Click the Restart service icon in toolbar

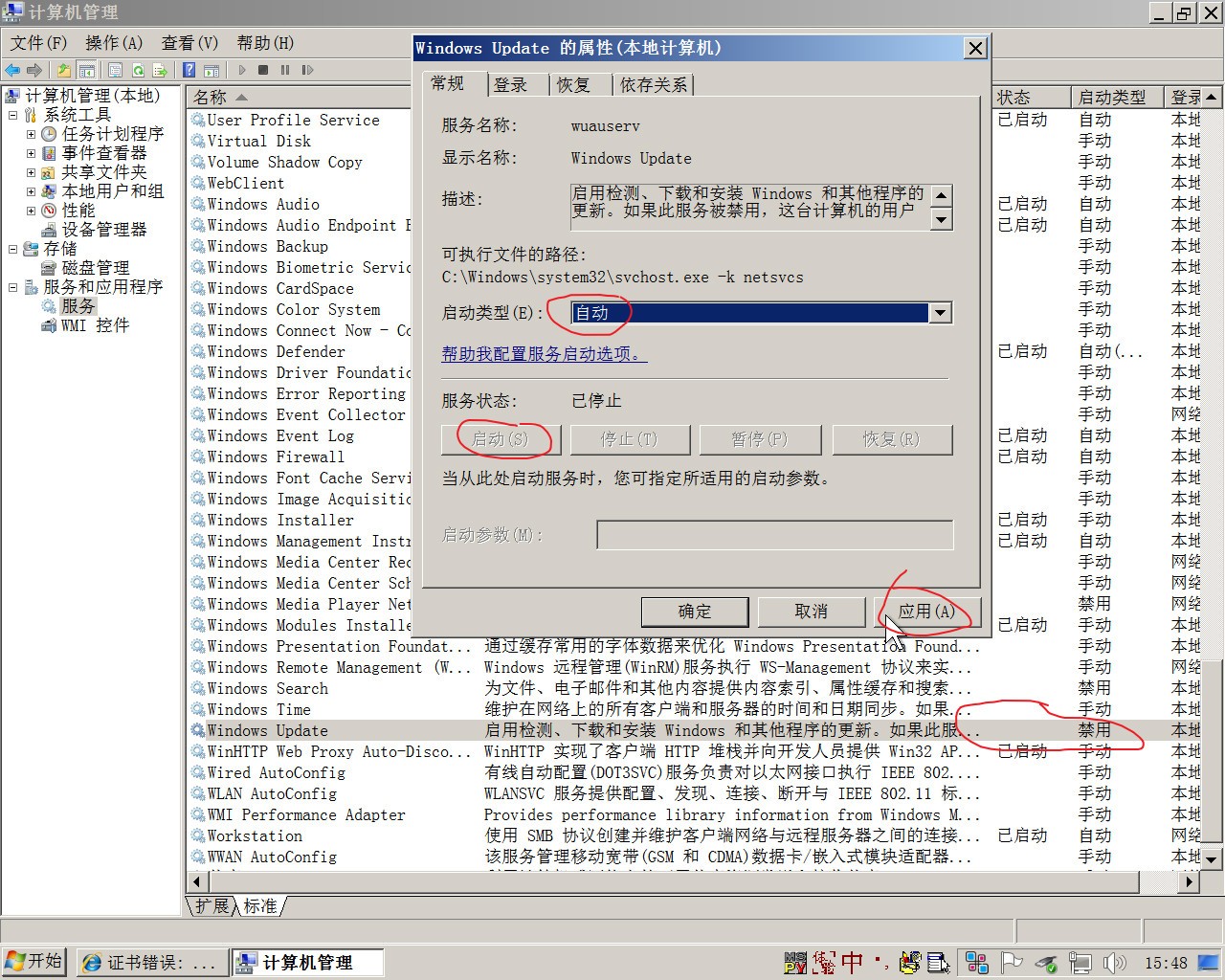(307, 70)
